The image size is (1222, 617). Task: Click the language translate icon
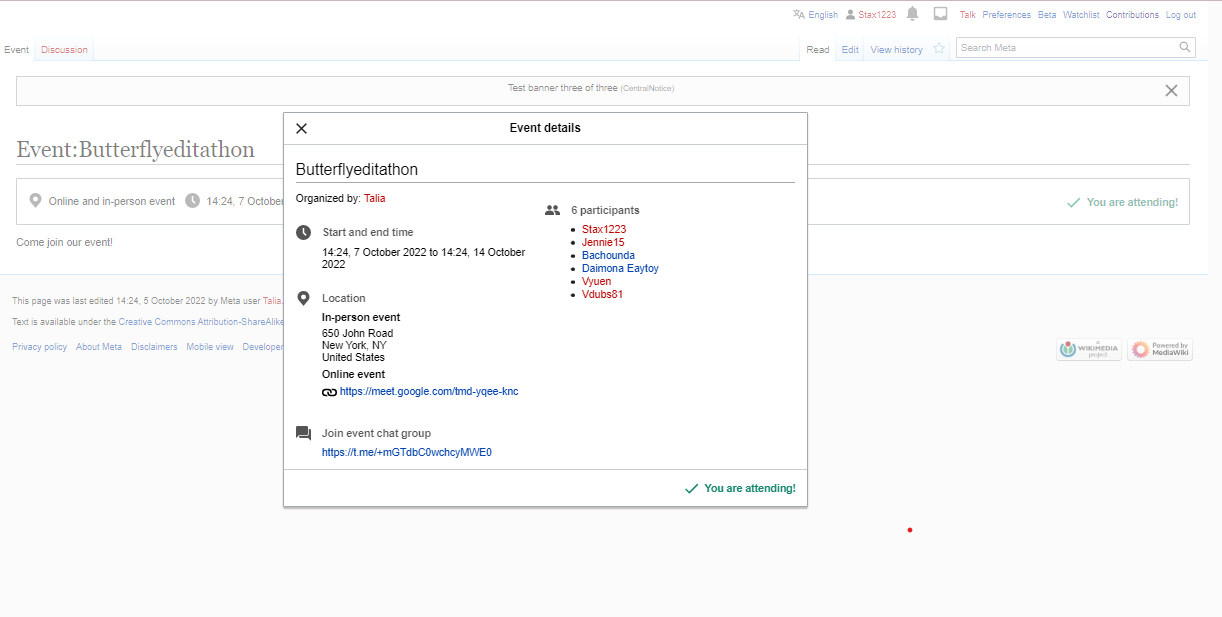coord(798,14)
